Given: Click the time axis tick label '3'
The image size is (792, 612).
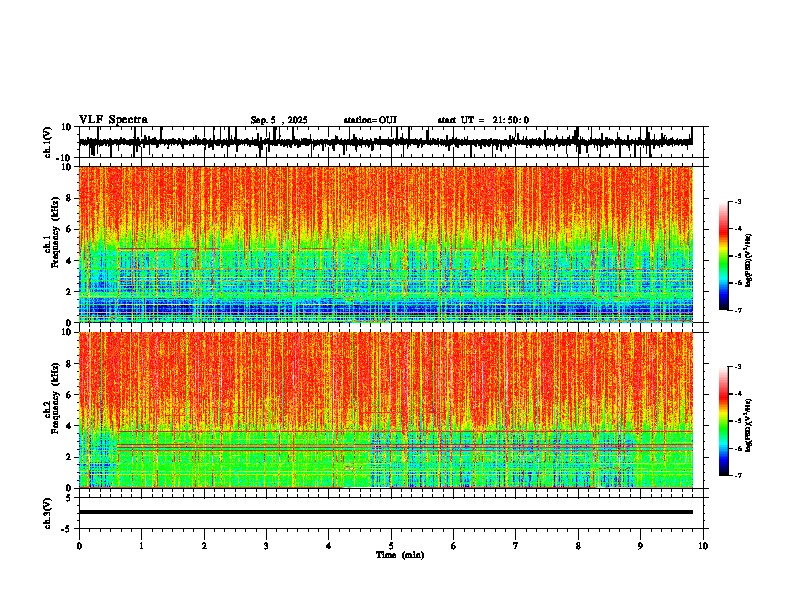Looking at the screenshot, I should (266, 546).
